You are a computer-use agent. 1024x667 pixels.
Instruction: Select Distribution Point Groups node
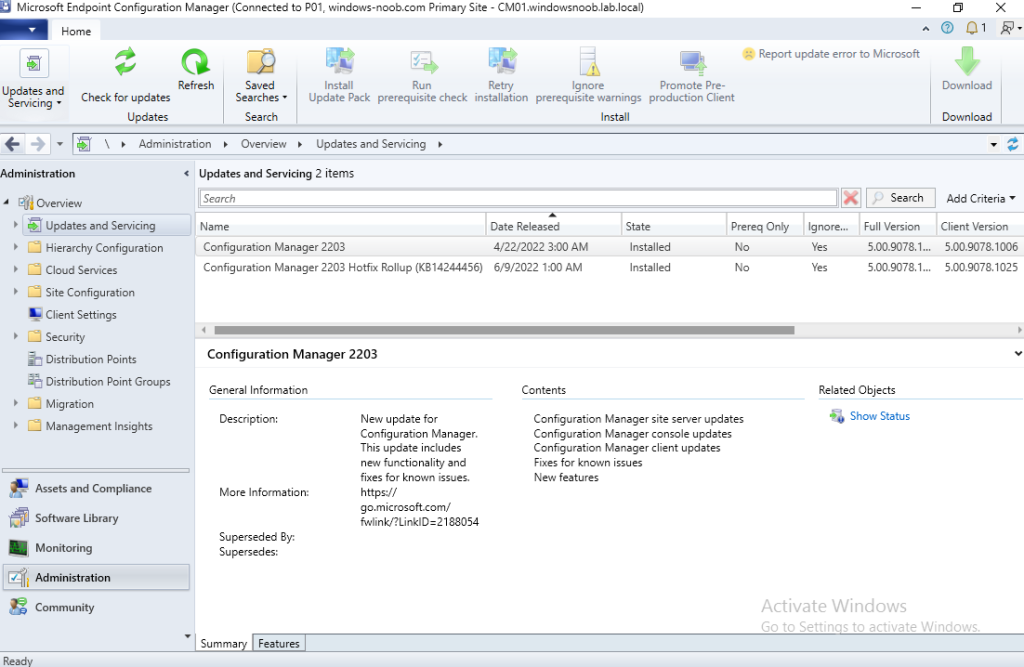108,382
